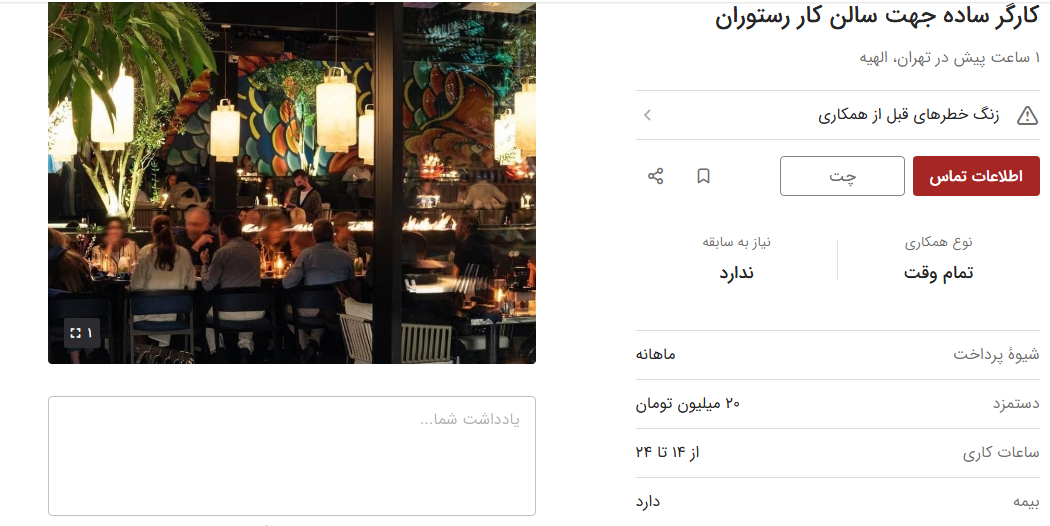Expand the زنگ خطرهای قبل از همکاری chevron

click(x=648, y=115)
